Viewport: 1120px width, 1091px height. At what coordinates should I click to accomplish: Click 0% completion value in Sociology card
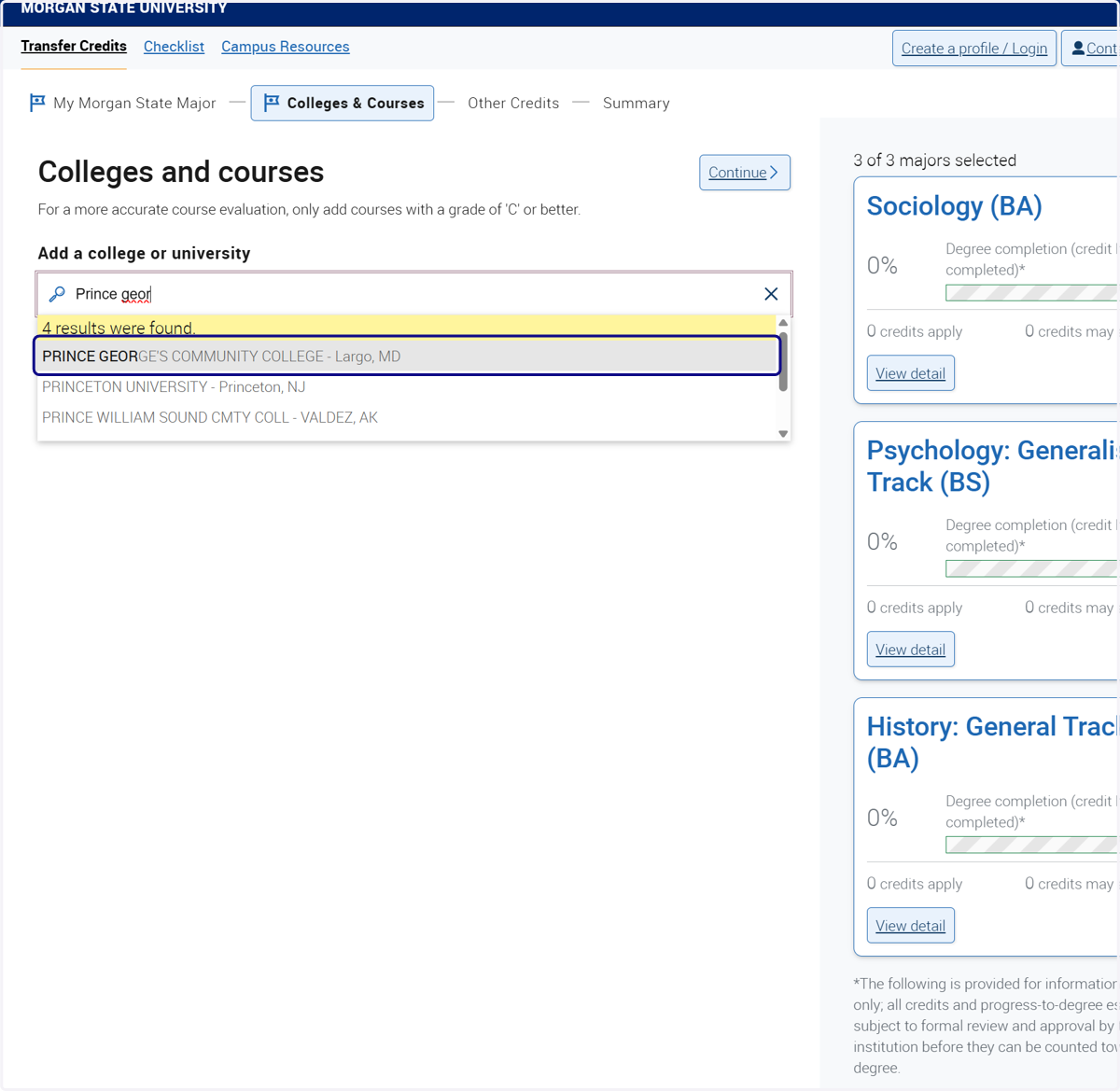(882, 266)
